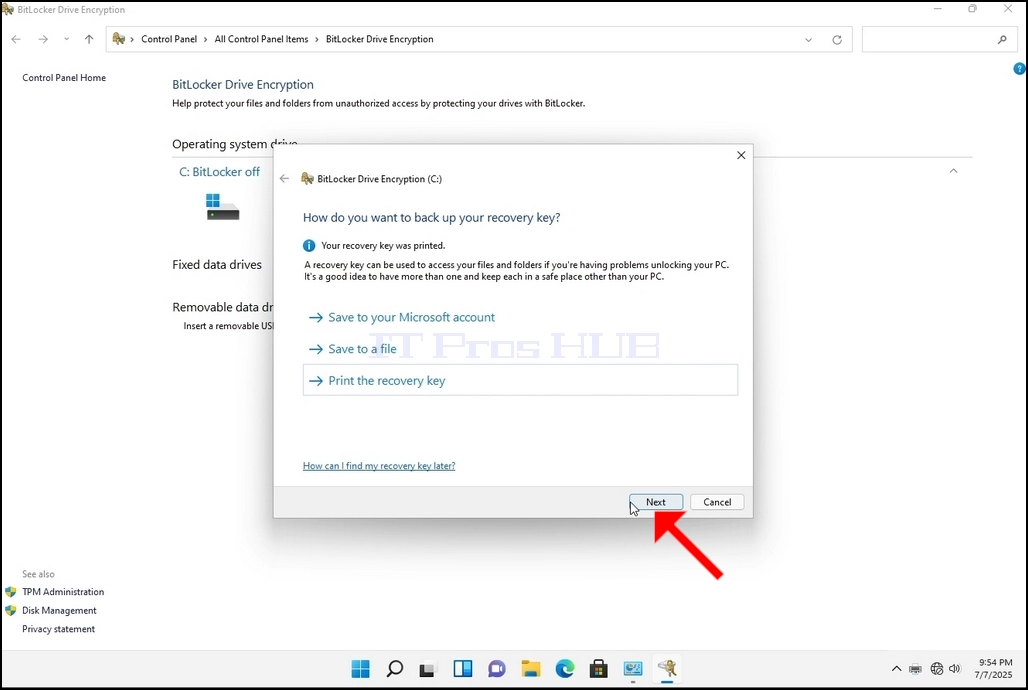Screen dimensions: 1028x690
Task: Click the dialog's BitLocker key icon
Action: 307,178
